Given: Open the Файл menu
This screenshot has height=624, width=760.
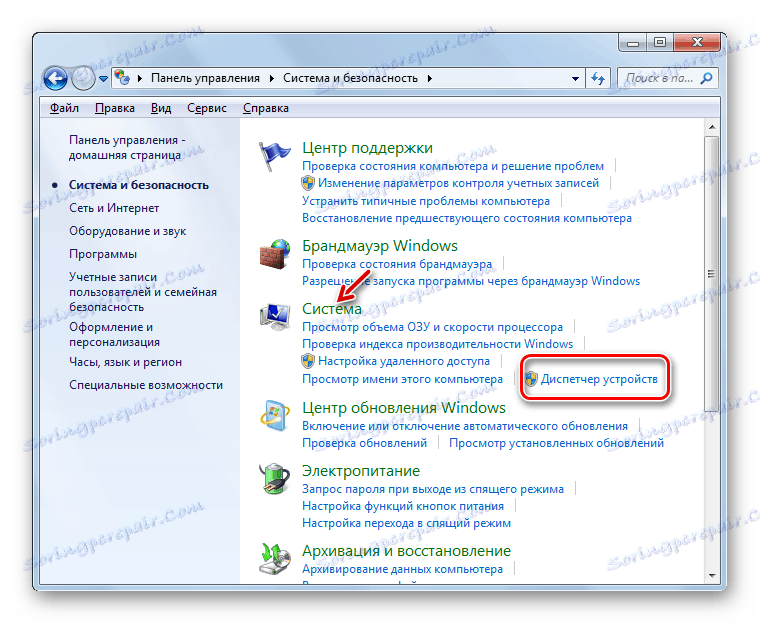Looking at the screenshot, I should tap(64, 108).
